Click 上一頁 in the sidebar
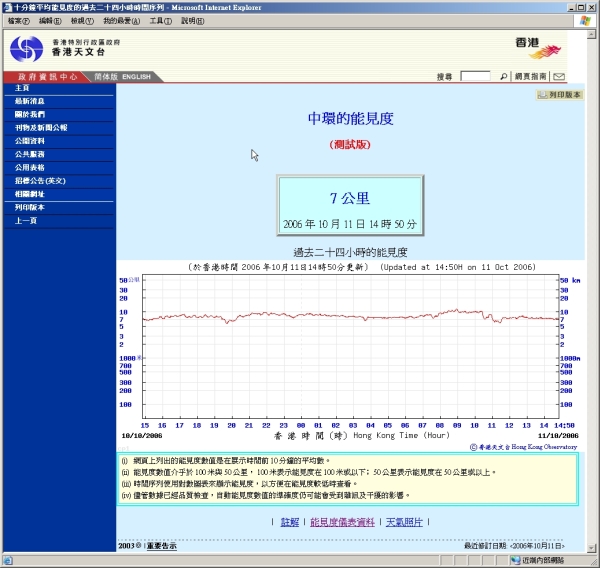 coord(26,221)
